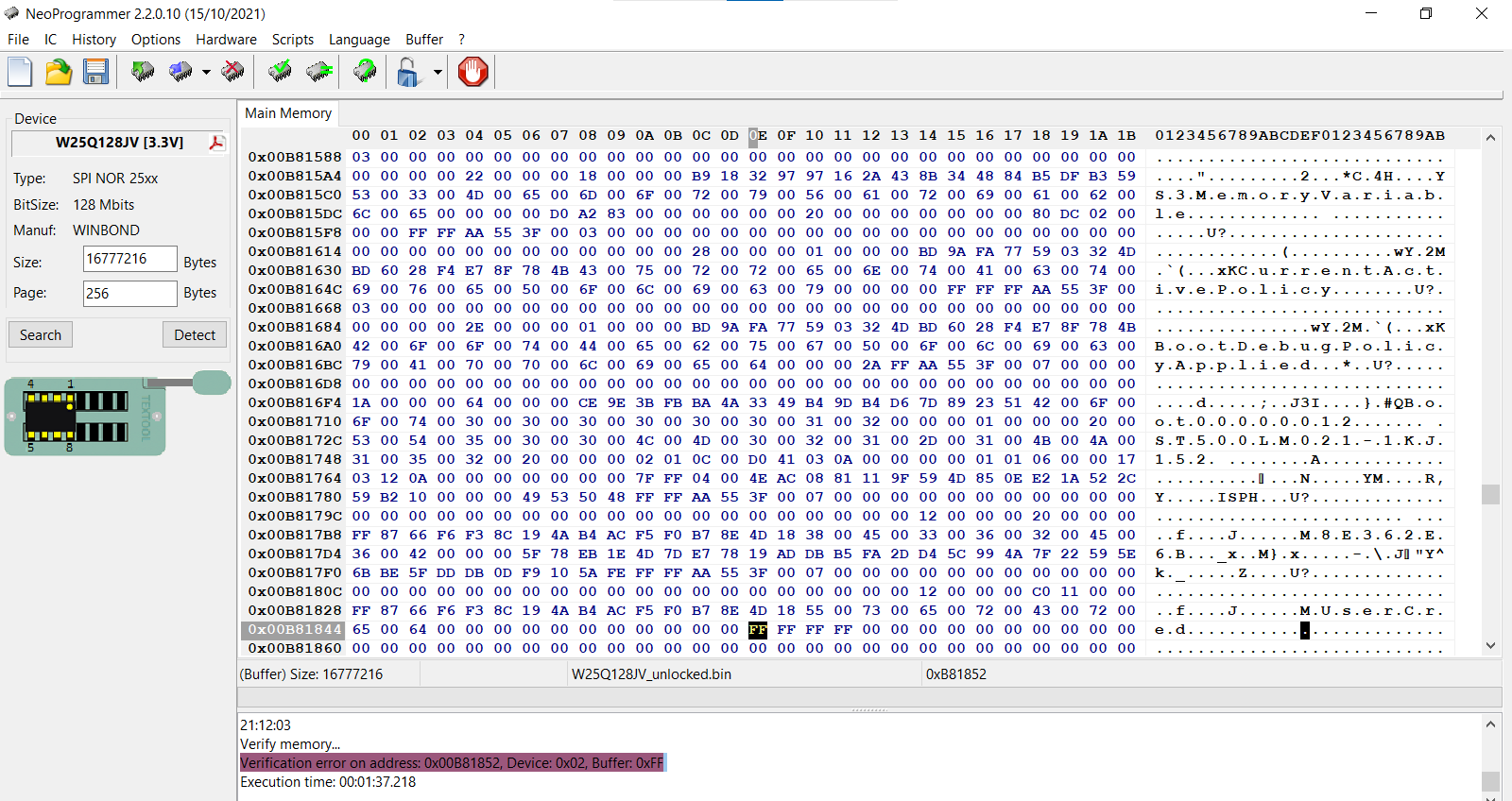
Task: Save the buffer with the floppy disk icon
Action: point(95,72)
